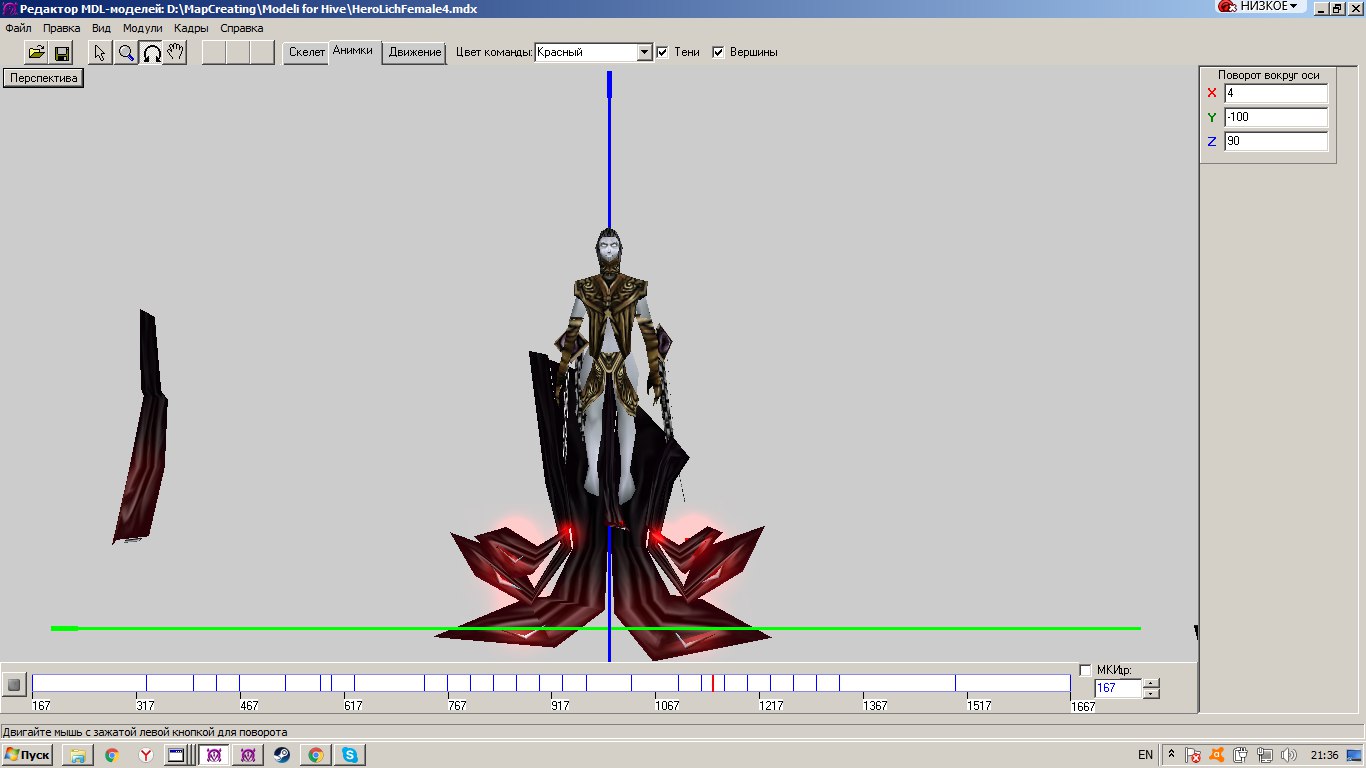Open the Модули menu
The image size is (1366, 768).
142,28
